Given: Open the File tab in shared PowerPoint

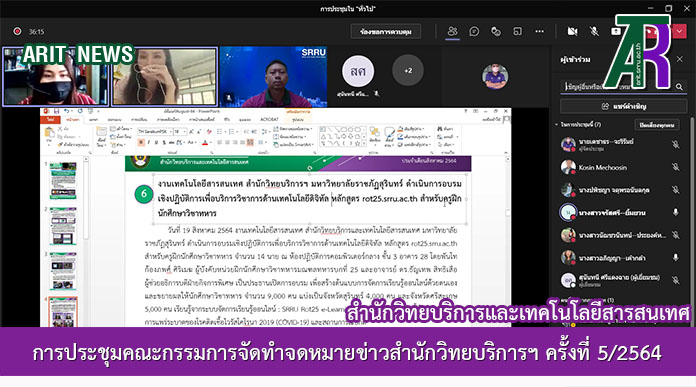Looking at the screenshot, I should (51, 119).
